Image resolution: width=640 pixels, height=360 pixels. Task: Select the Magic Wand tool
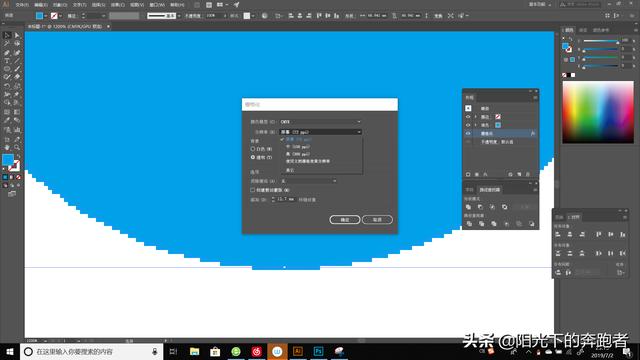tap(7, 44)
